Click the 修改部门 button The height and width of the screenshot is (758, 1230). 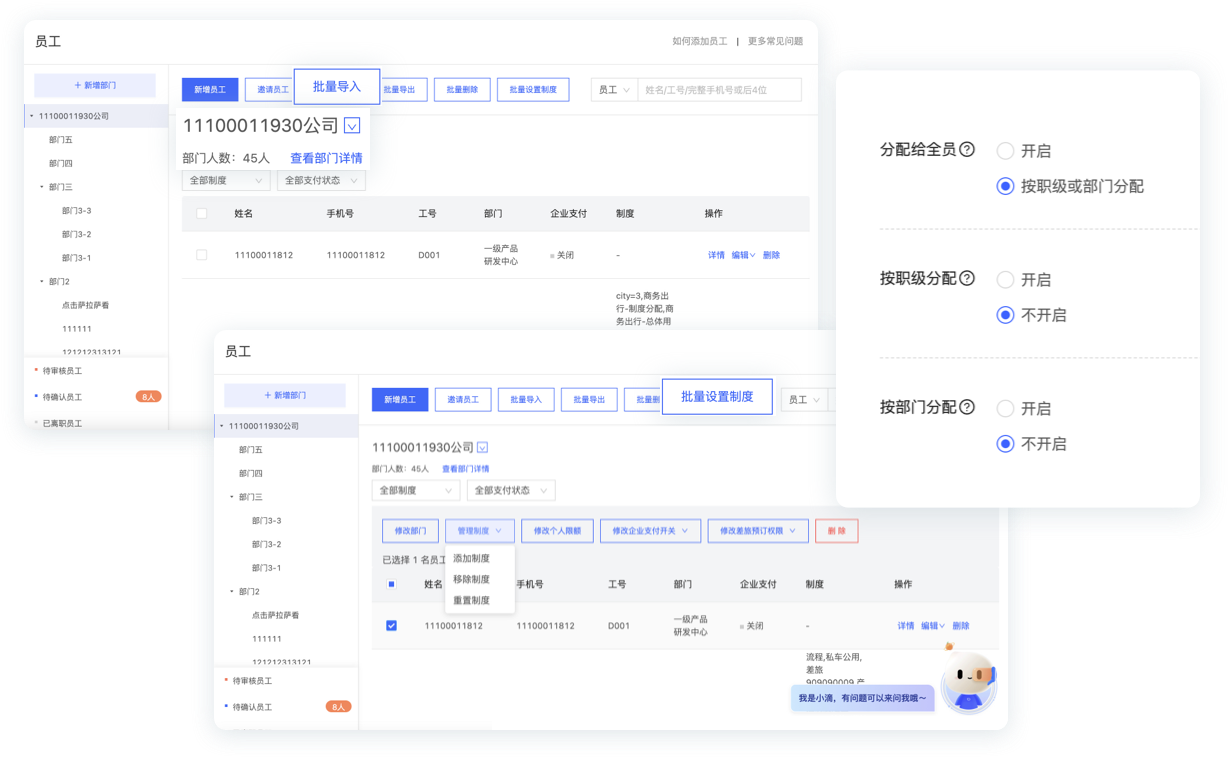pyautogui.click(x=410, y=531)
